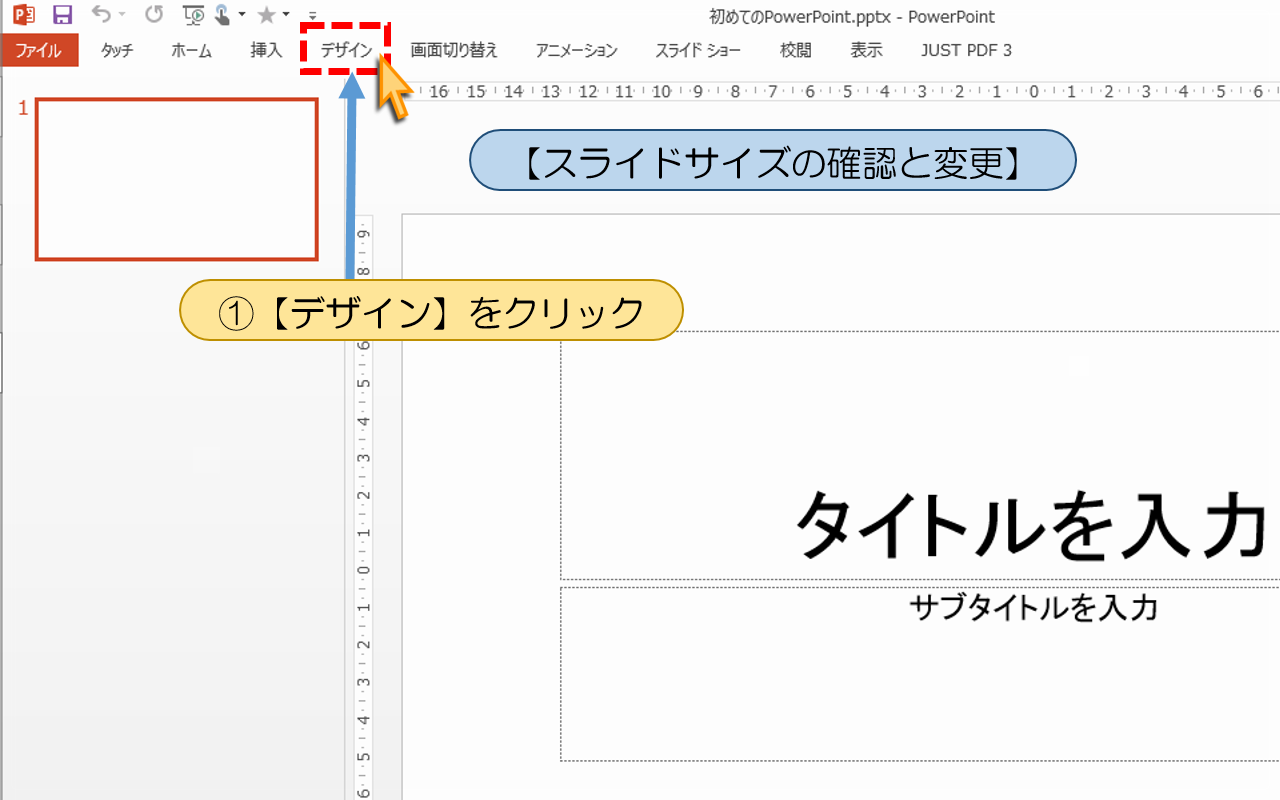The height and width of the screenshot is (800, 1280).
Task: Open the アニメーション tab
Action: (575, 49)
